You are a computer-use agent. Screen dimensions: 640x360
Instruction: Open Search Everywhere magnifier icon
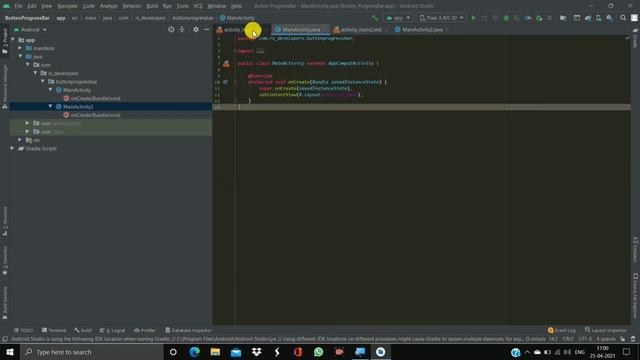click(x=623, y=18)
